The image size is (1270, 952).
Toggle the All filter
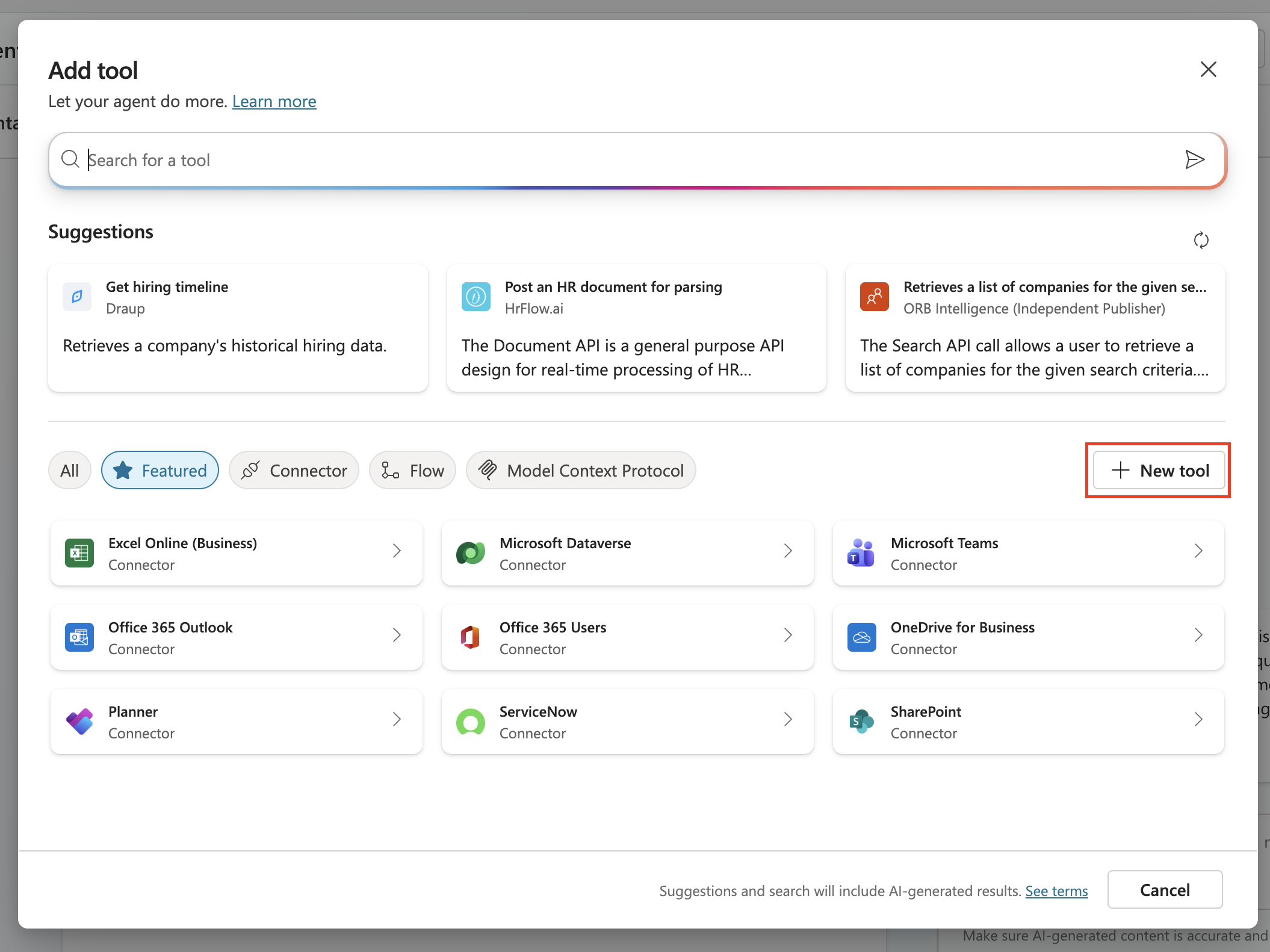[x=69, y=470]
